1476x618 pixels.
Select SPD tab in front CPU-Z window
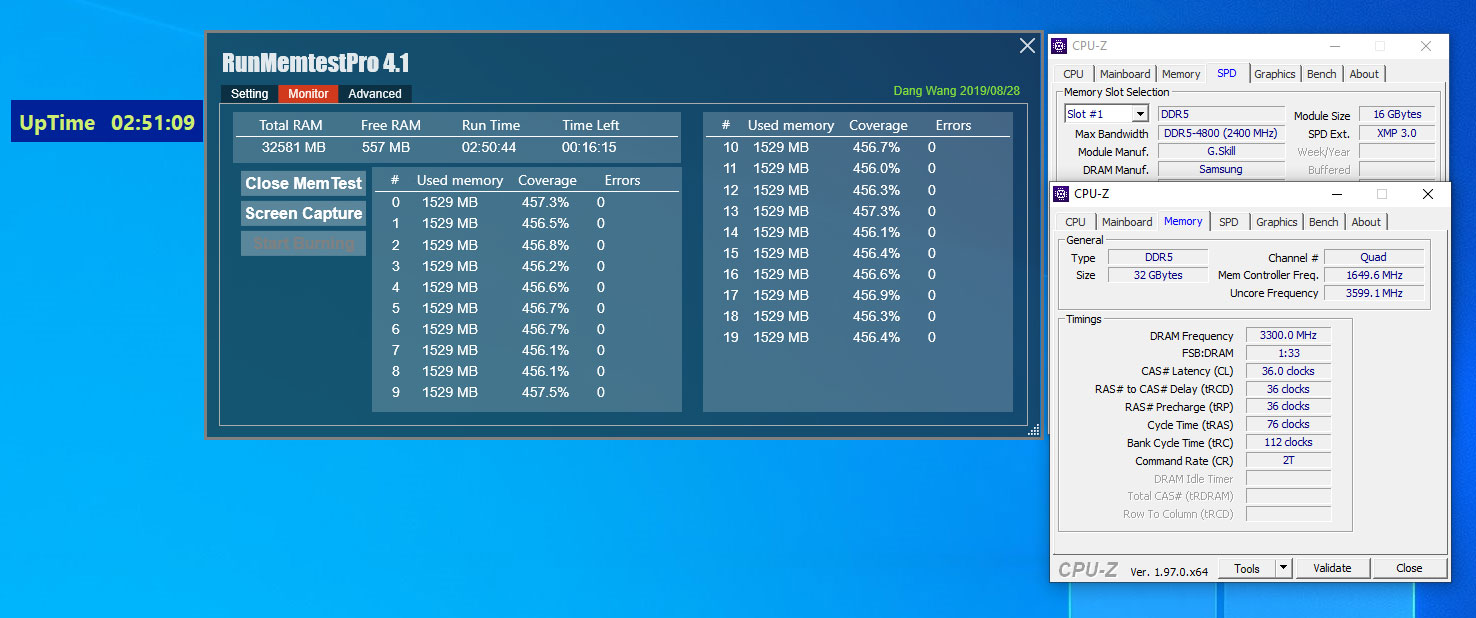tap(1229, 222)
